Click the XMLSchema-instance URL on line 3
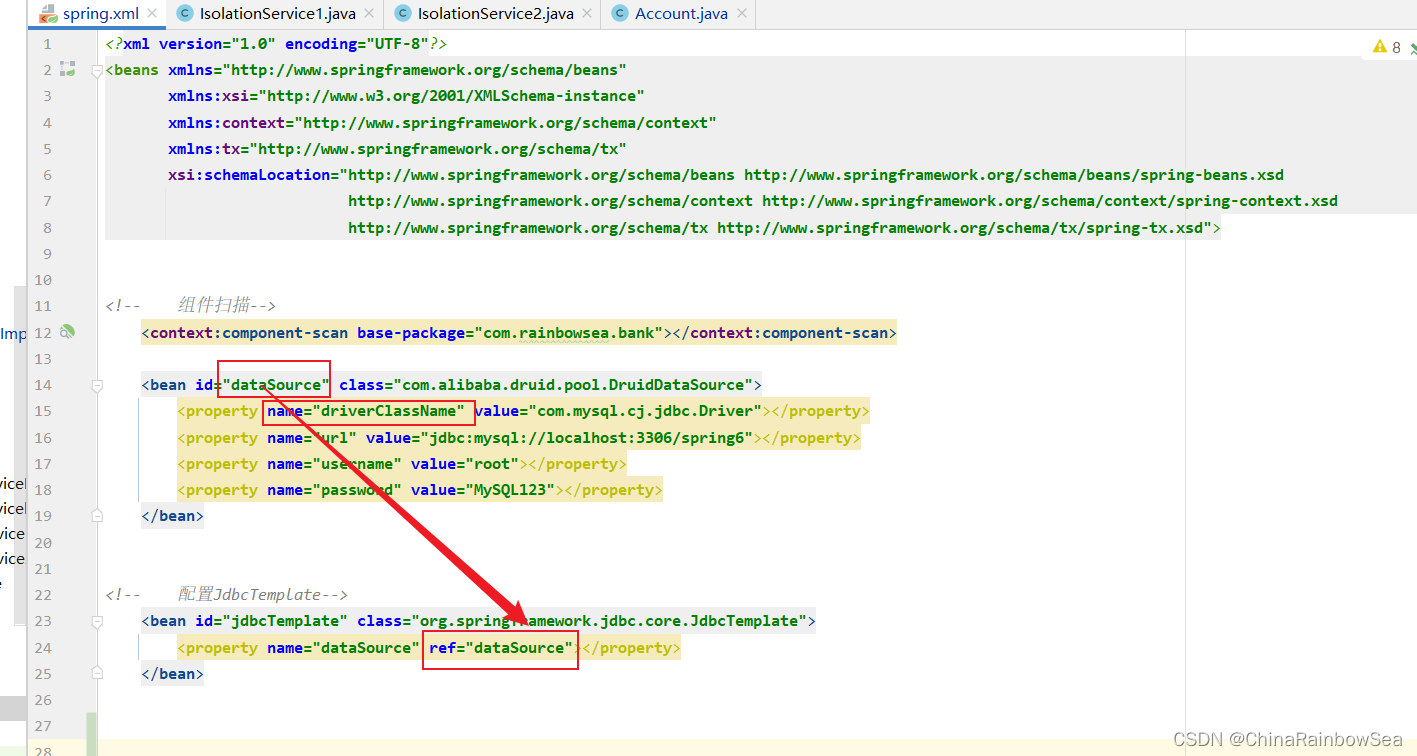Viewport: 1417px width, 756px height. 451,96
